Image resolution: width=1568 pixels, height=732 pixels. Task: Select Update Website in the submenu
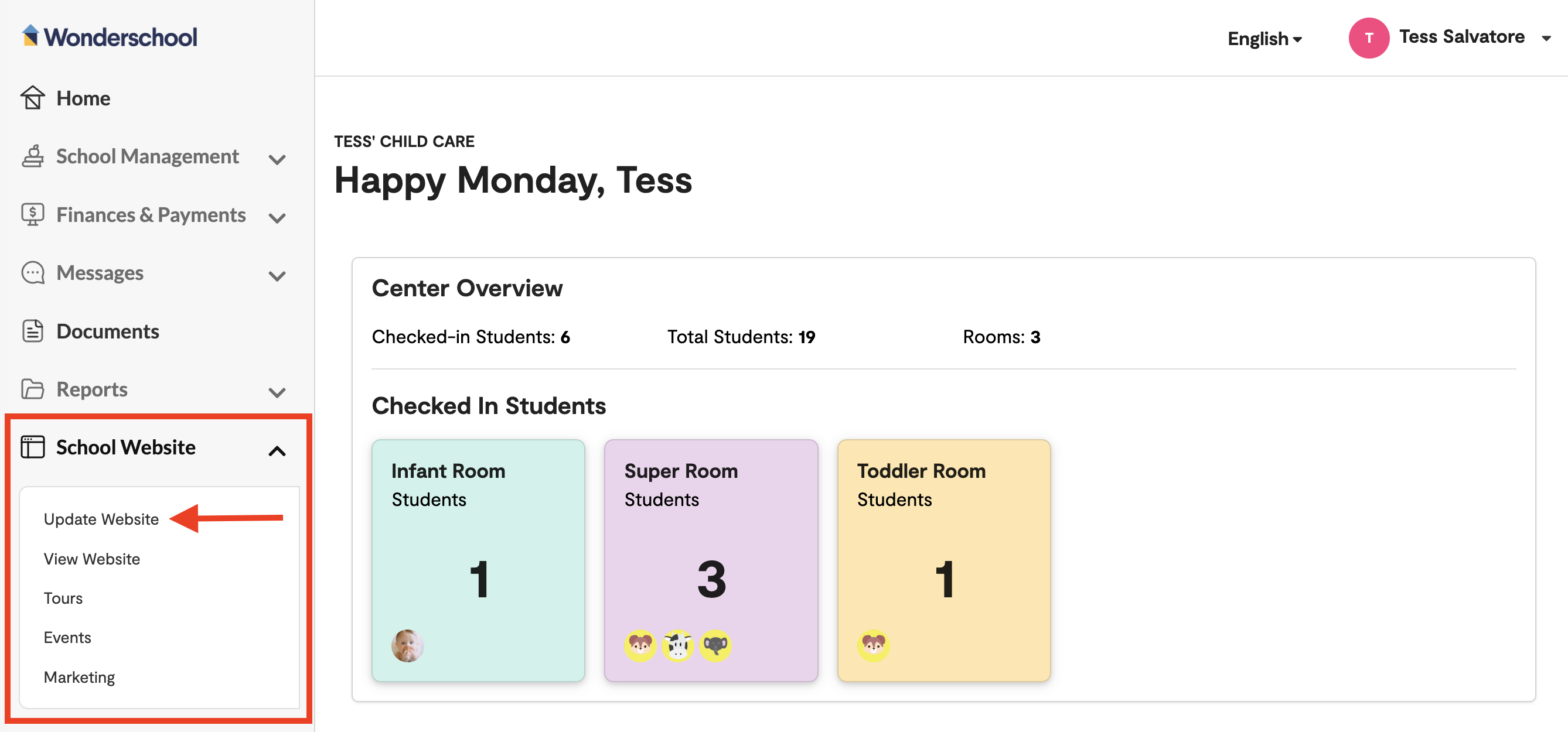[101, 519]
